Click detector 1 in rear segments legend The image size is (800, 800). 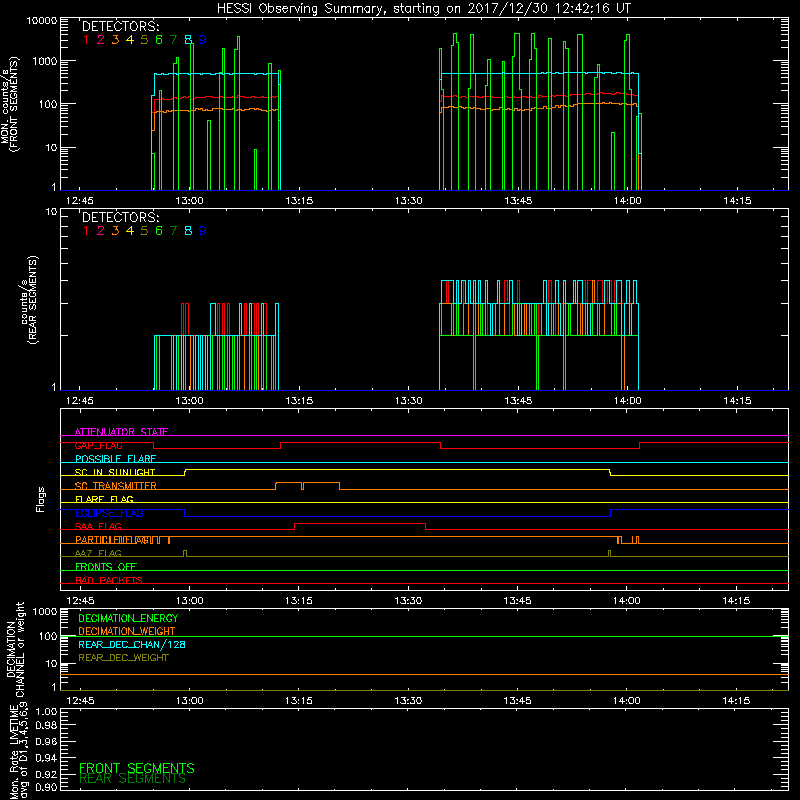86,231
